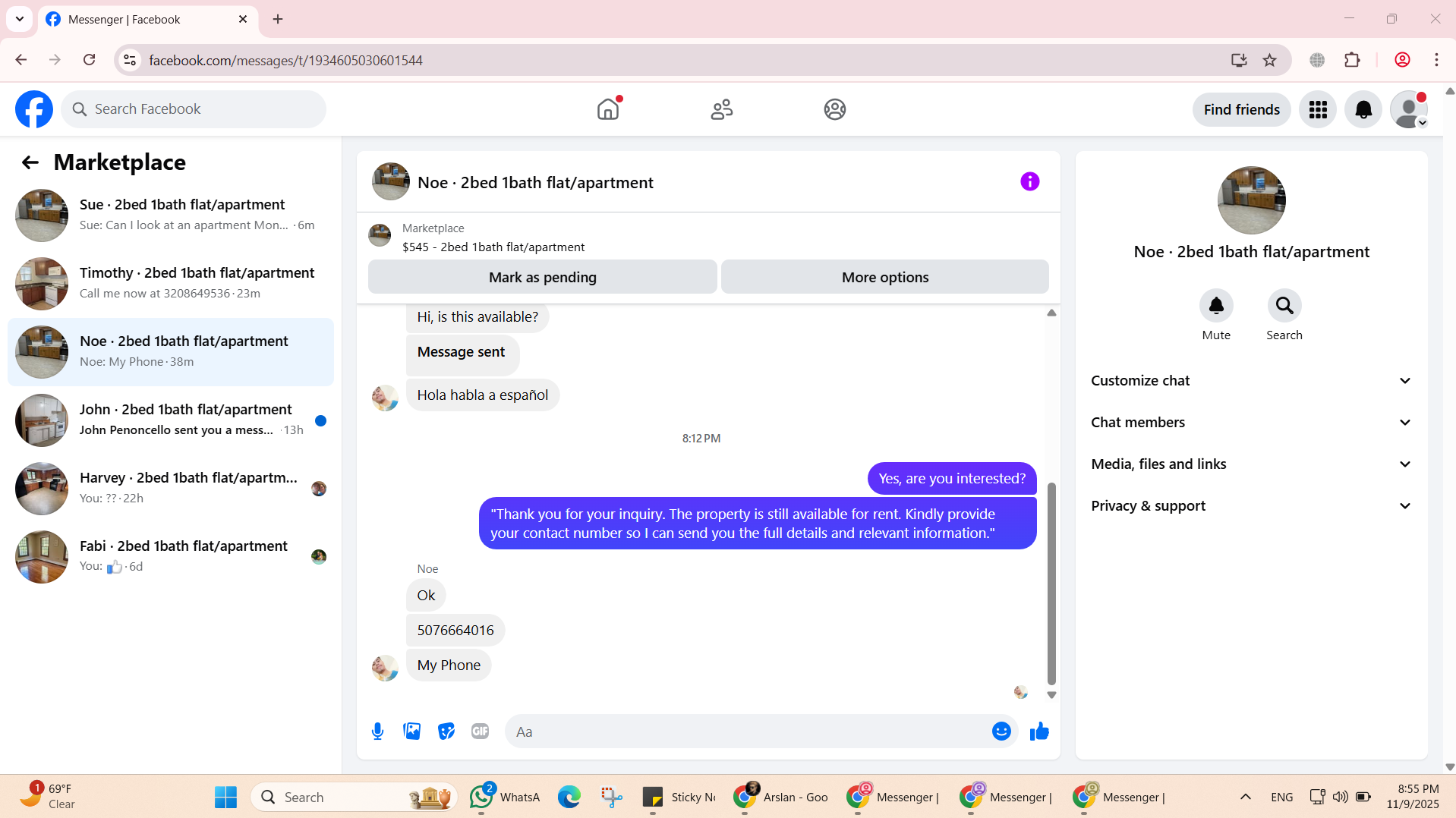
Task: Open the Chrome extensions puzzle icon
Action: click(x=1352, y=60)
